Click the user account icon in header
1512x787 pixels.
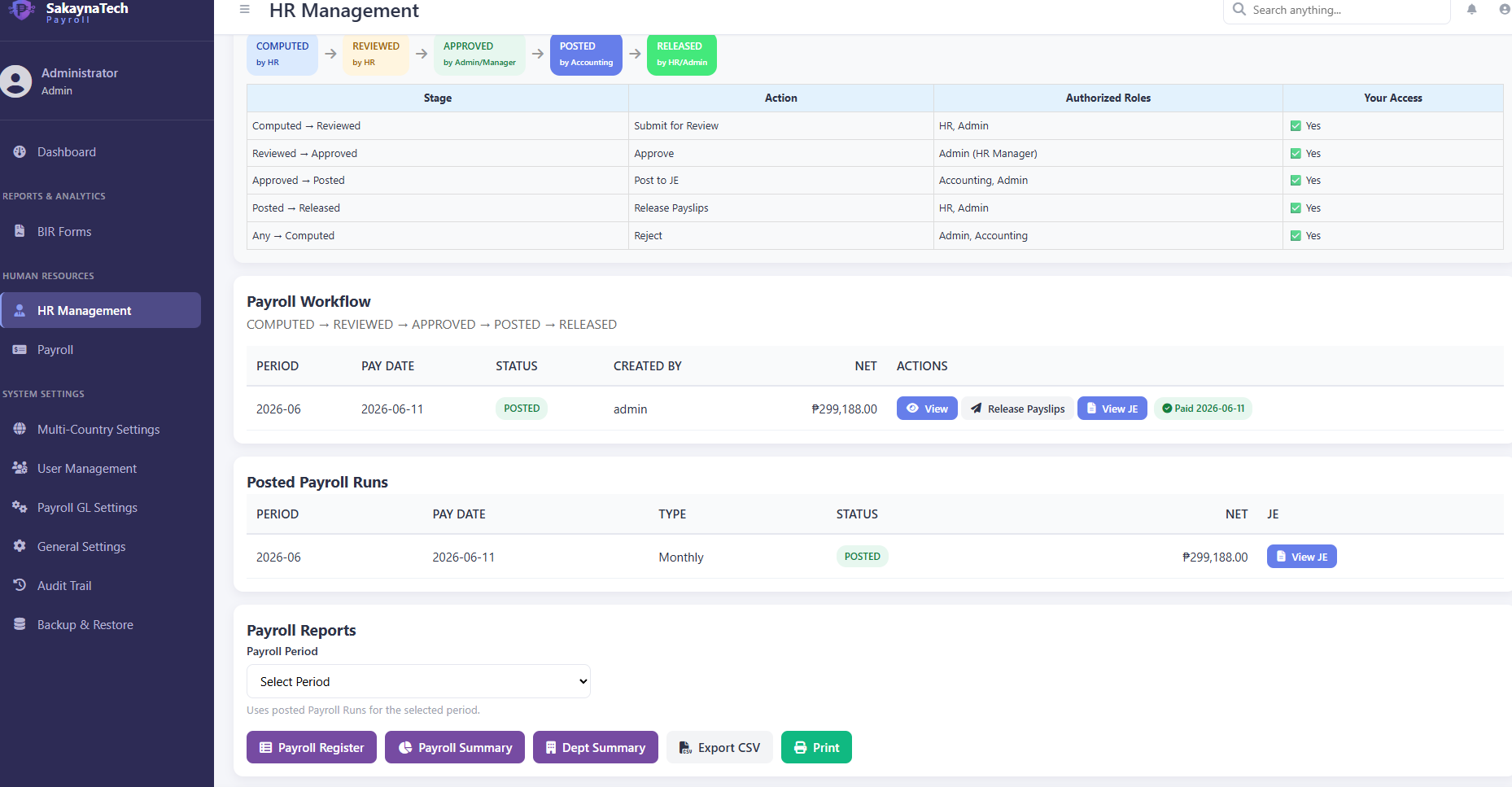point(1505,10)
